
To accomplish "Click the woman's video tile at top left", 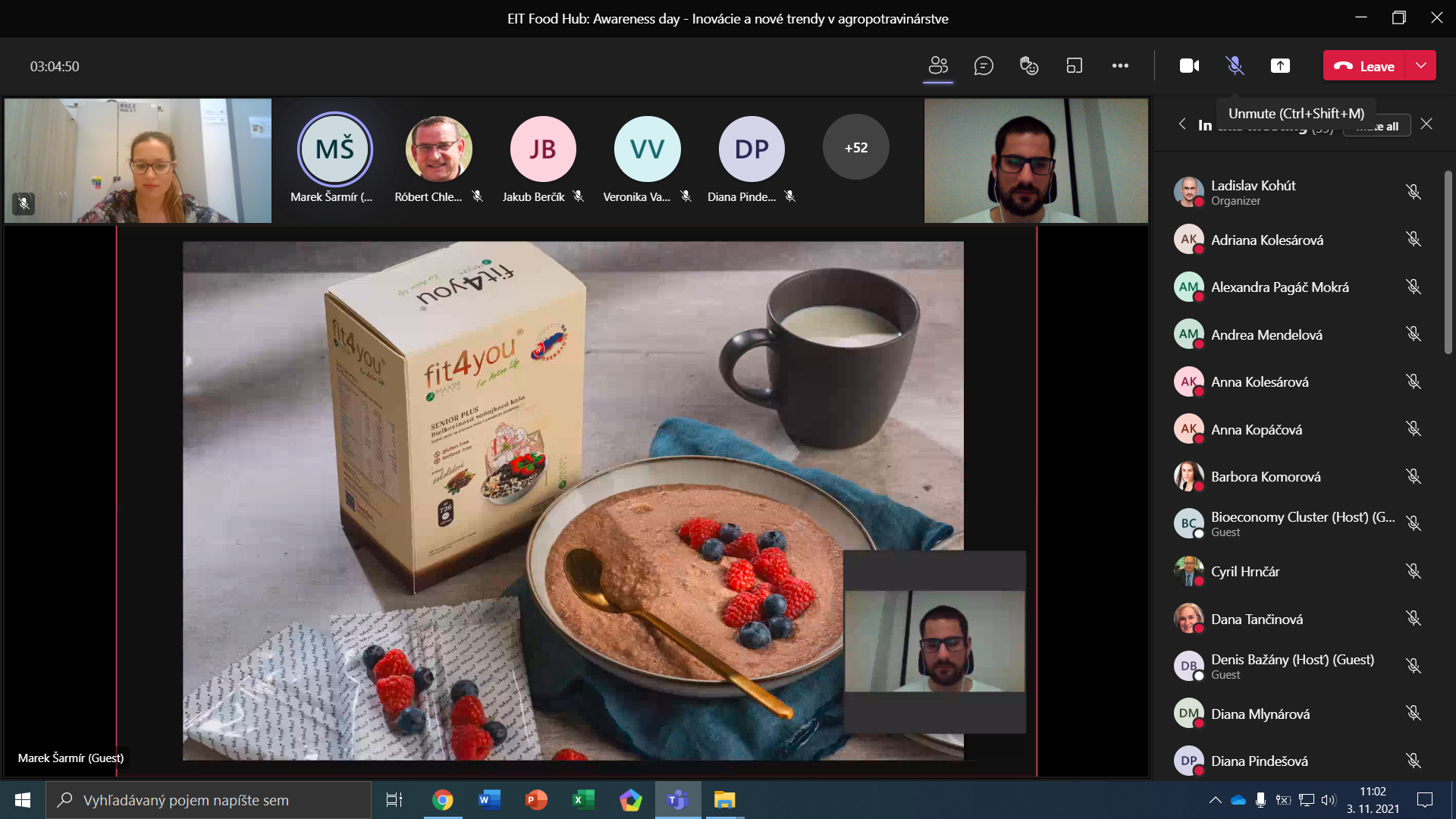I will point(138,161).
